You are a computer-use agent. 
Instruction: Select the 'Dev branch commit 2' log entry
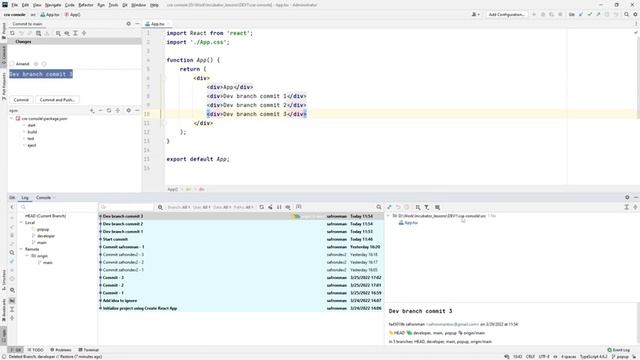(241, 224)
